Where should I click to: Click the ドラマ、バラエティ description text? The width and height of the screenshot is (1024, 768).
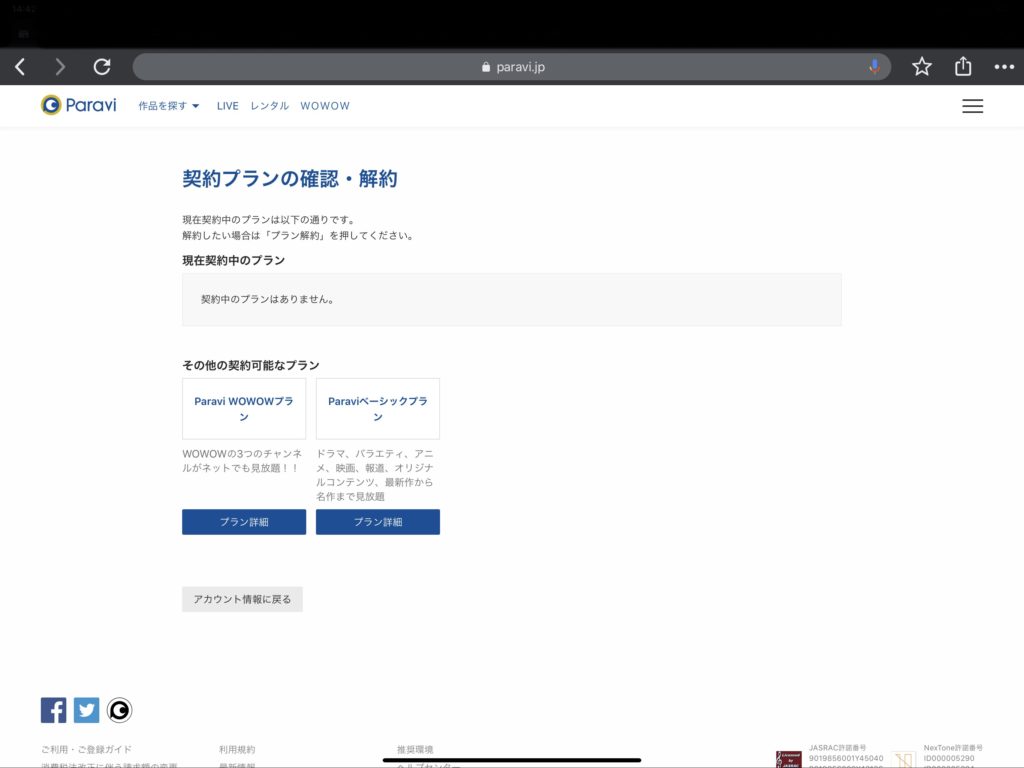click(x=375, y=475)
